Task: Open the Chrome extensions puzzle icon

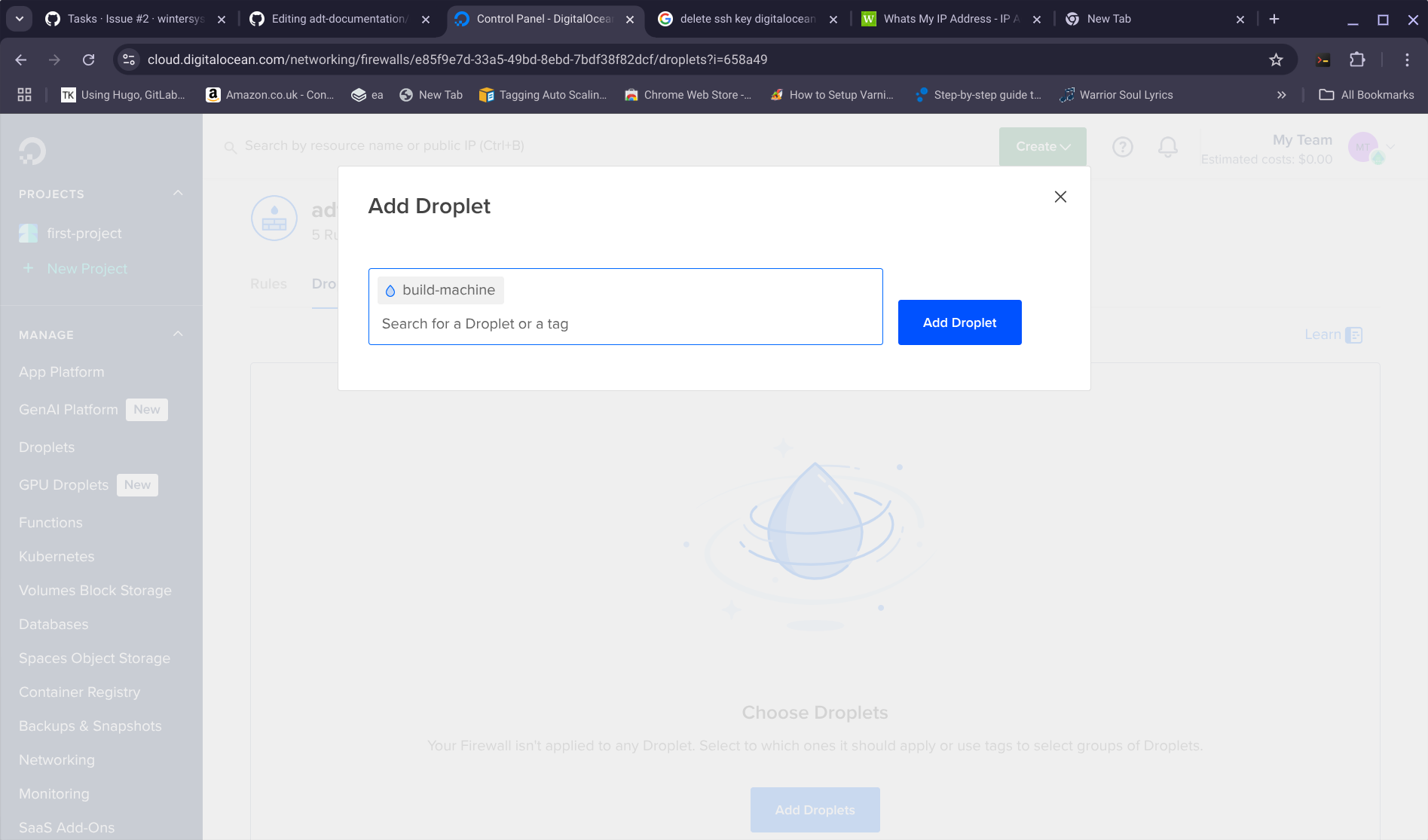Action: coord(1357,60)
